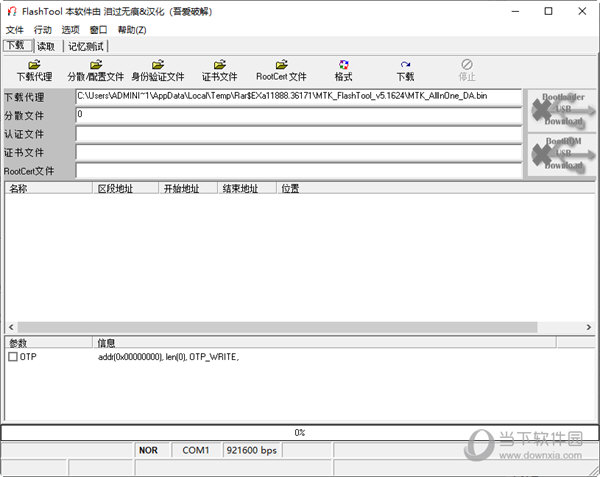
Task: Click the 区段地址 column header
Action: (x=126, y=188)
